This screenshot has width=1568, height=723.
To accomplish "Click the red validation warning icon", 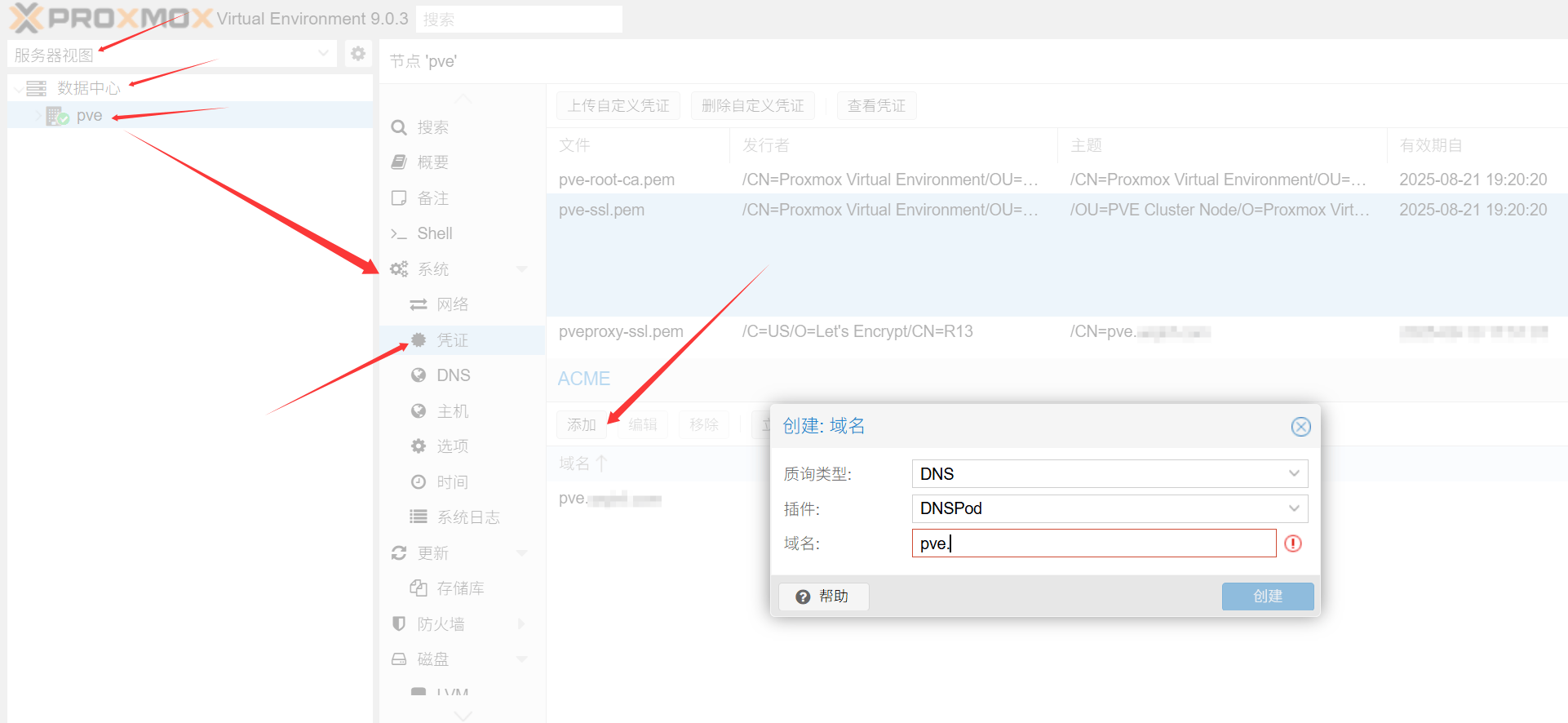I will pos(1293,543).
